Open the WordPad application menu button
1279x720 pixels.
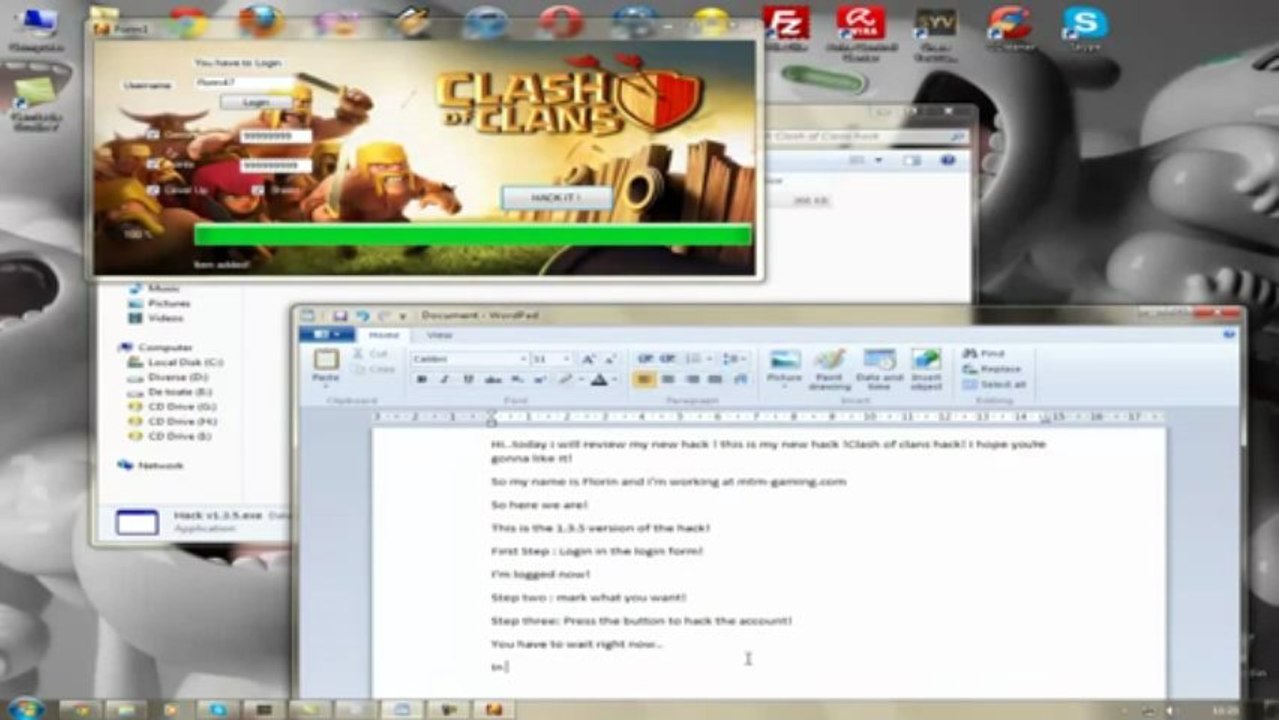326,335
